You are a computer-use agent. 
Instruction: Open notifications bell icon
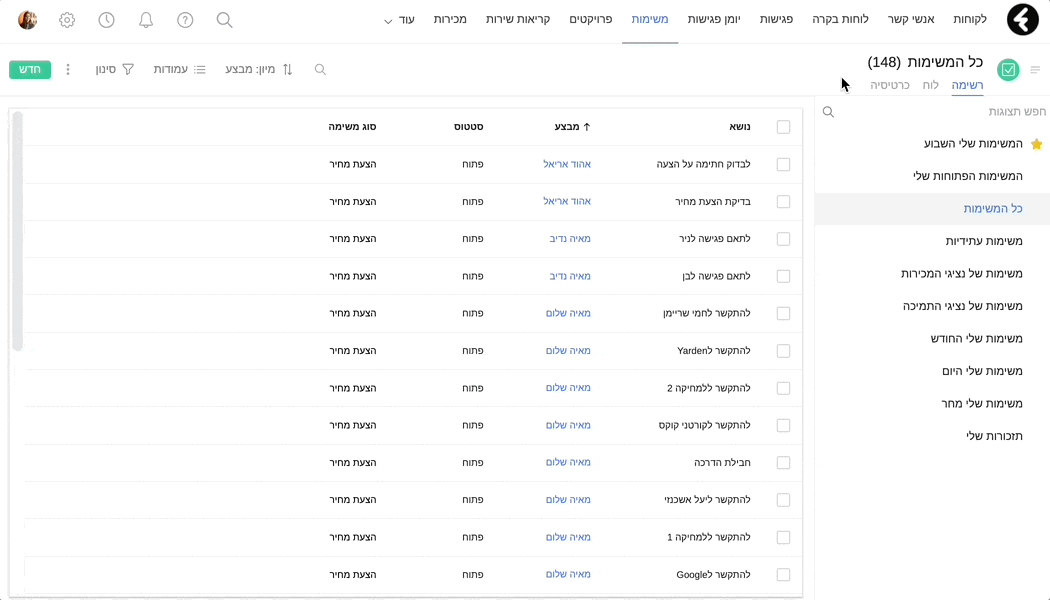pos(146,20)
